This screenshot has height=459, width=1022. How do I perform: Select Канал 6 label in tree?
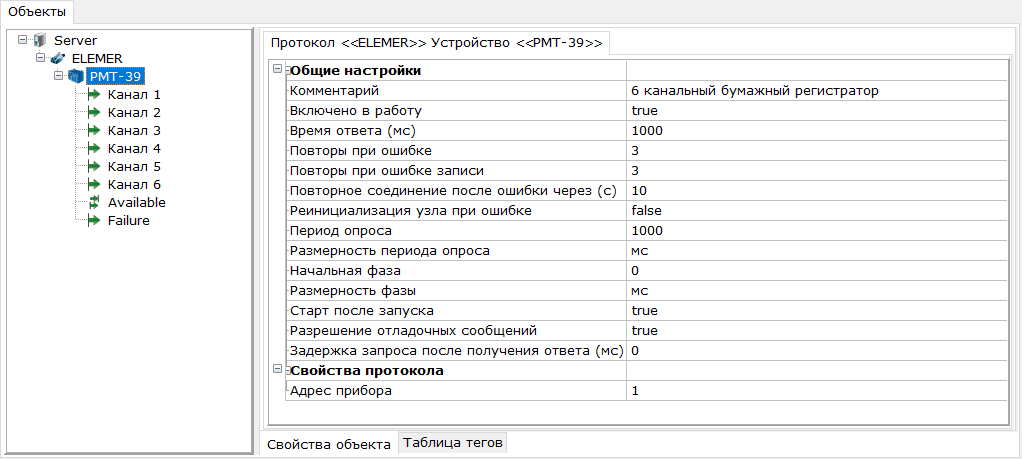click(x=134, y=185)
